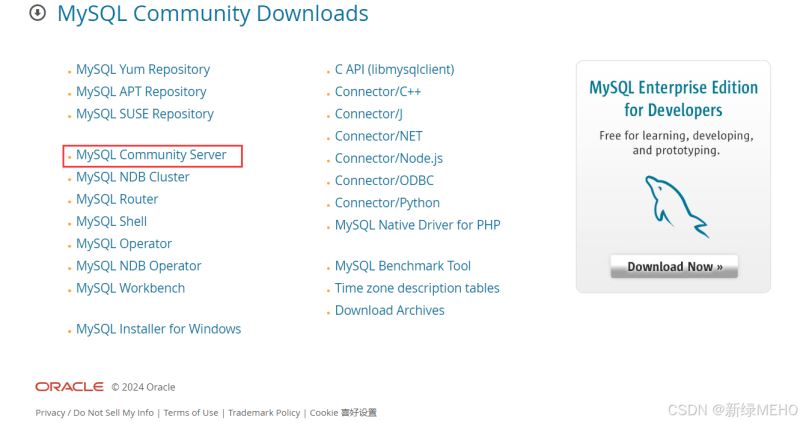Open Download Archives link
Screen dimensions: 800x423
389,310
